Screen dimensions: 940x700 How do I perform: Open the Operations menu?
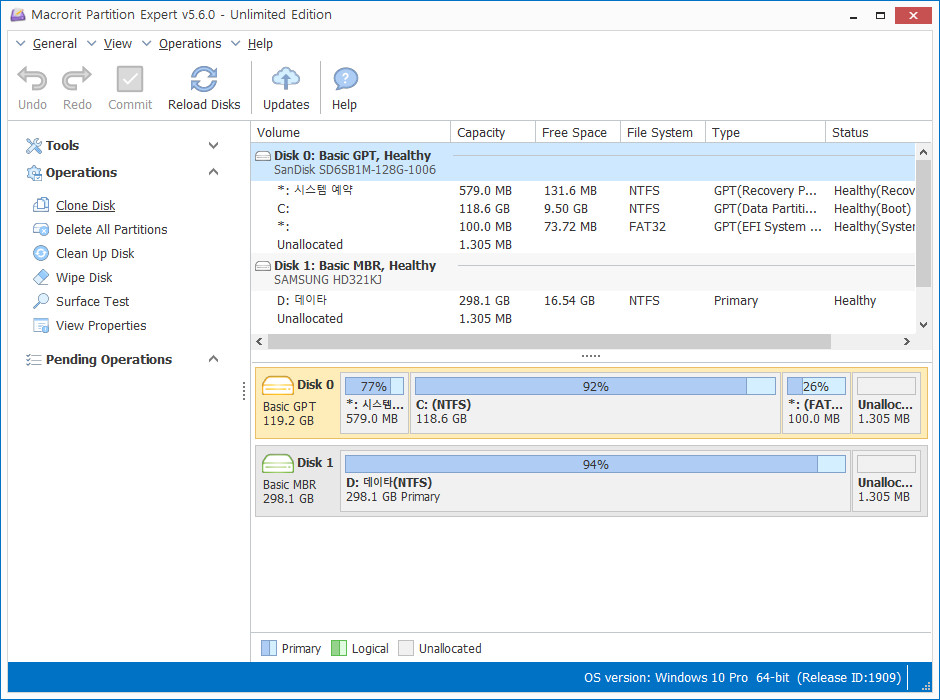[x=190, y=44]
